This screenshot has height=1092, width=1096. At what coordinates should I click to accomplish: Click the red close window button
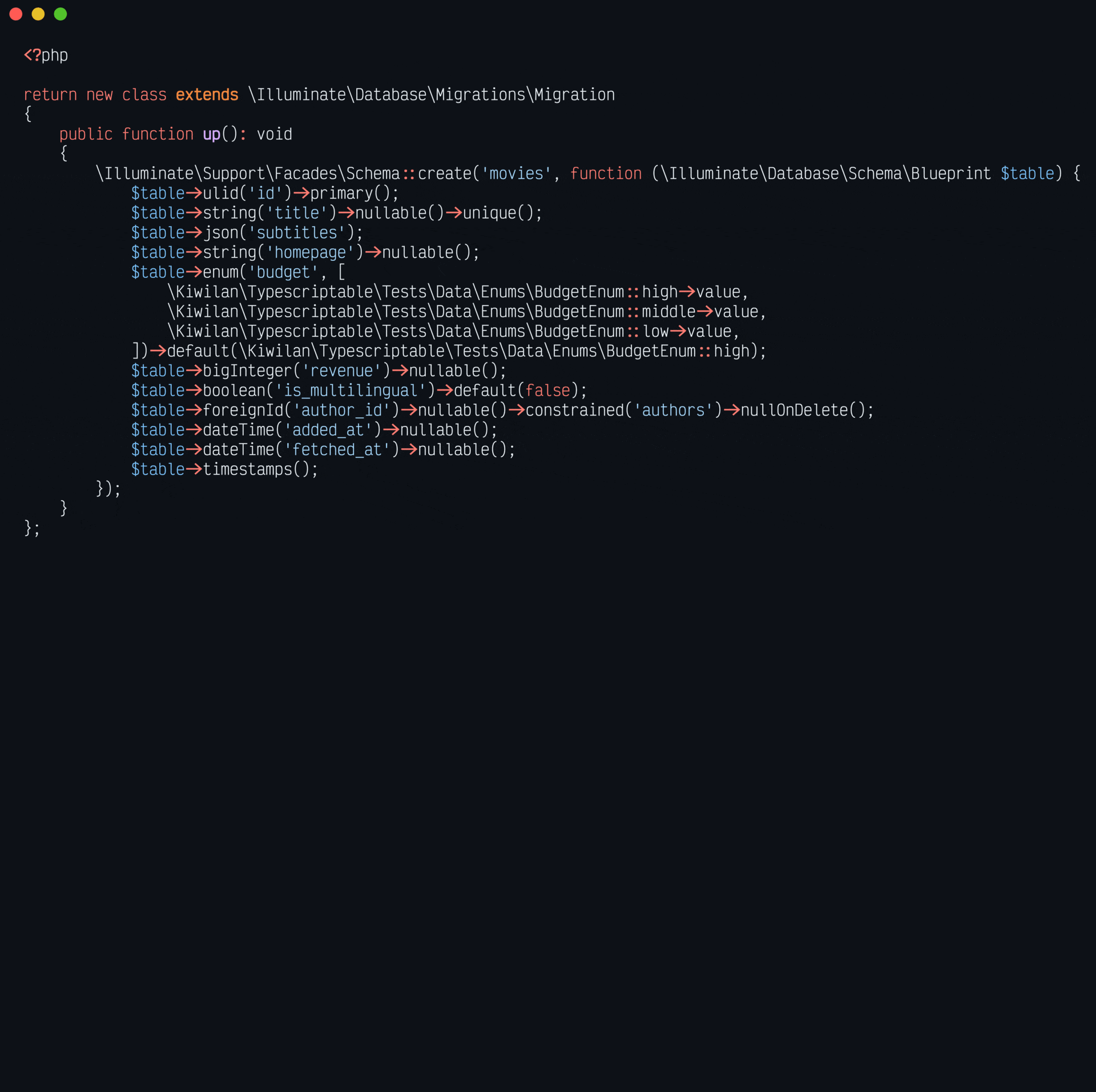[16, 14]
